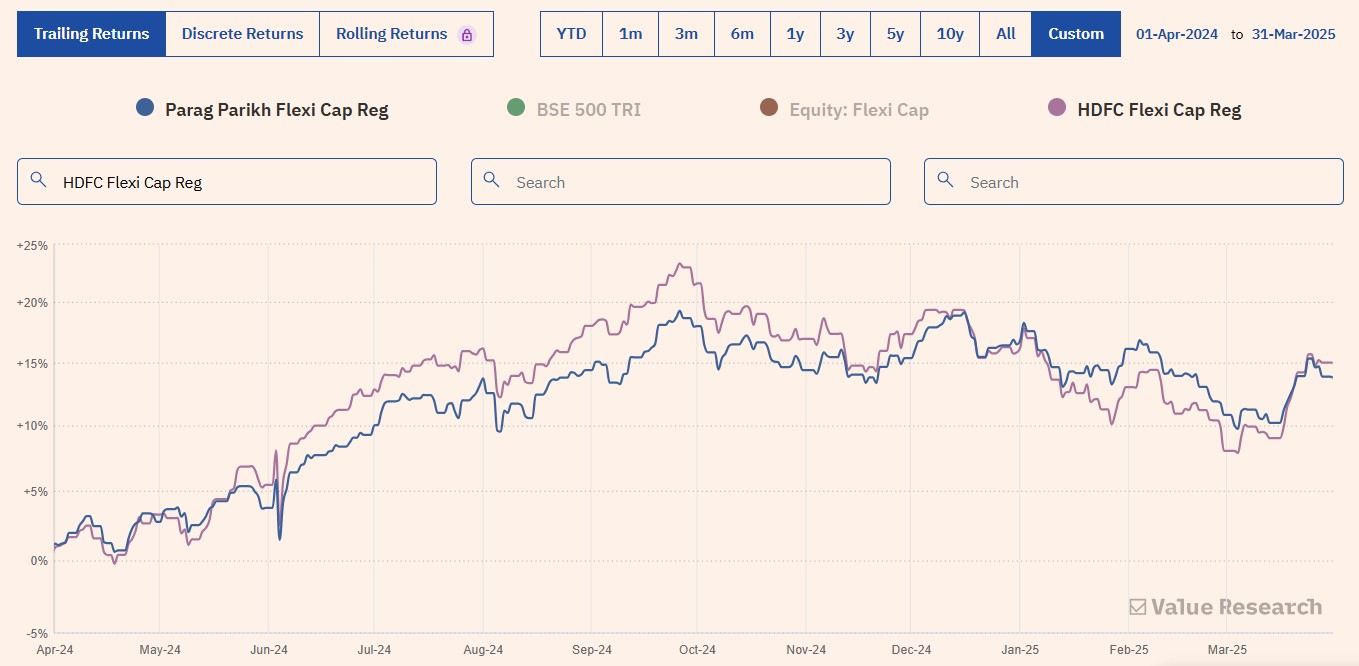Click magnifier icon in right search box

pyautogui.click(x=946, y=180)
